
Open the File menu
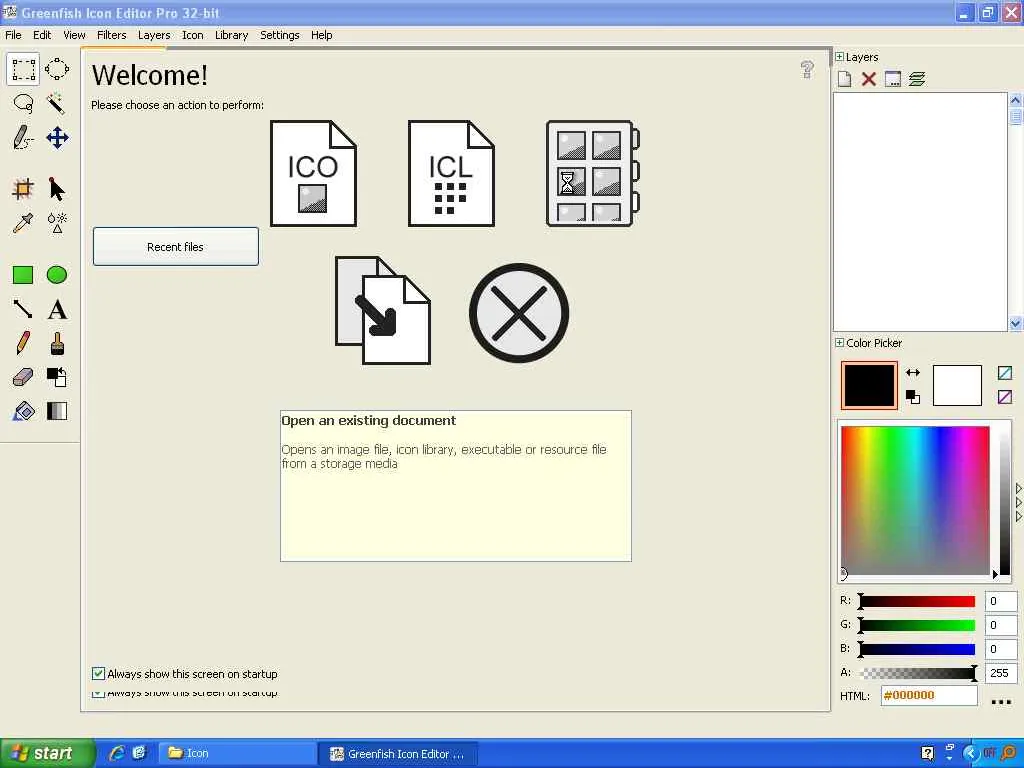13,35
